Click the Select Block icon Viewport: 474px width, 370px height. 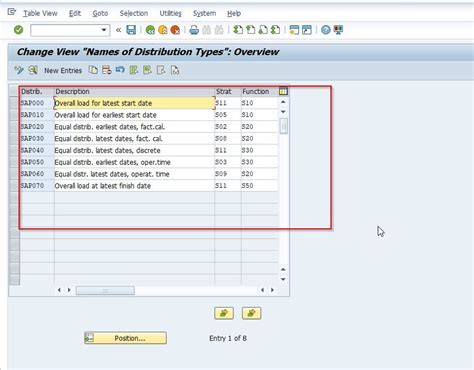[147, 70]
